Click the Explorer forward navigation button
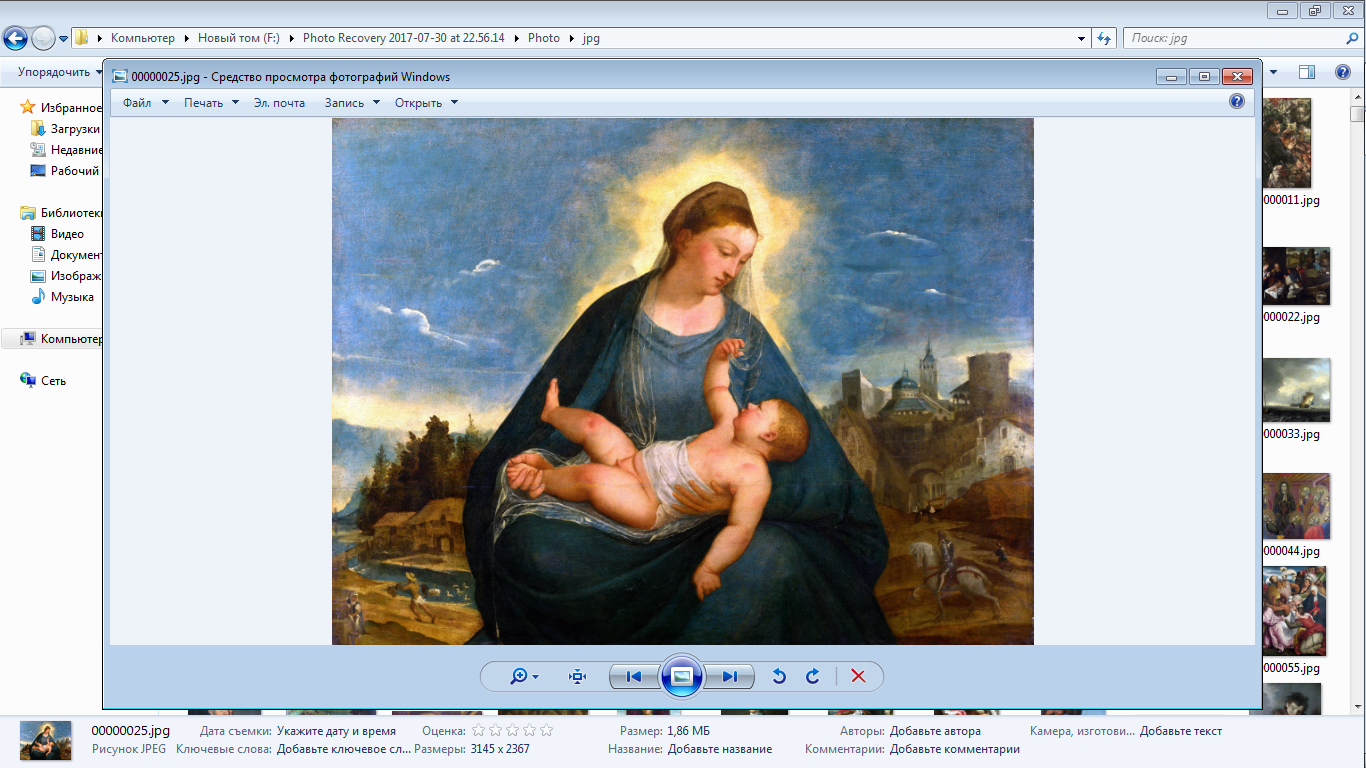The image size is (1366, 768). point(43,39)
